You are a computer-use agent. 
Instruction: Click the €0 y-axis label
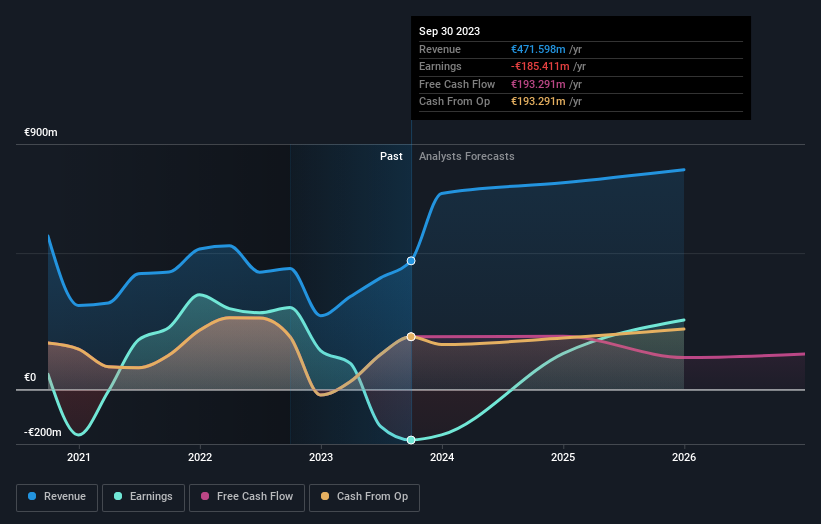(x=30, y=377)
